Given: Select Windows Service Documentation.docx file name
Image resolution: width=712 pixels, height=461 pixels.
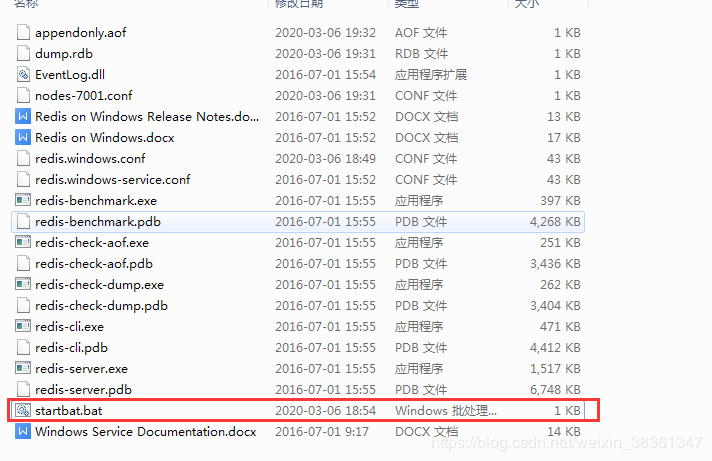Looking at the screenshot, I should [x=146, y=431].
